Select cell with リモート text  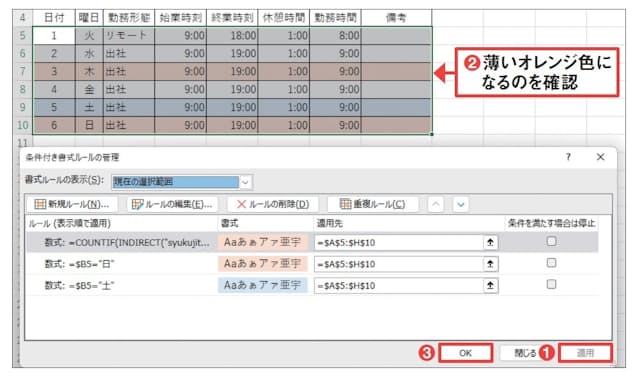tap(129, 36)
